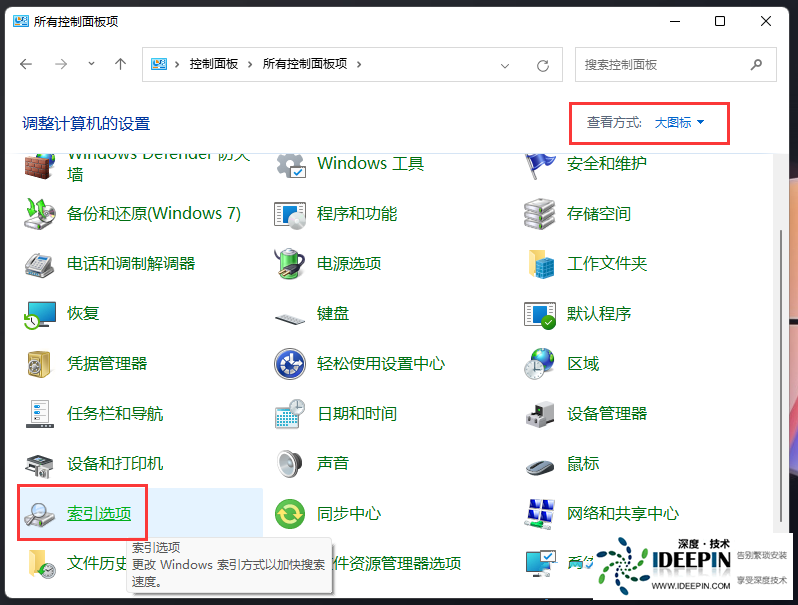
Task: Click the vertical scrollbar thumb
Action: [x=781, y=376]
